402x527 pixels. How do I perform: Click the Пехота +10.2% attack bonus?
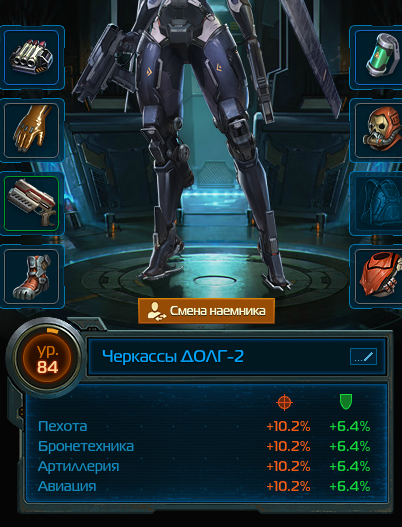288,427
